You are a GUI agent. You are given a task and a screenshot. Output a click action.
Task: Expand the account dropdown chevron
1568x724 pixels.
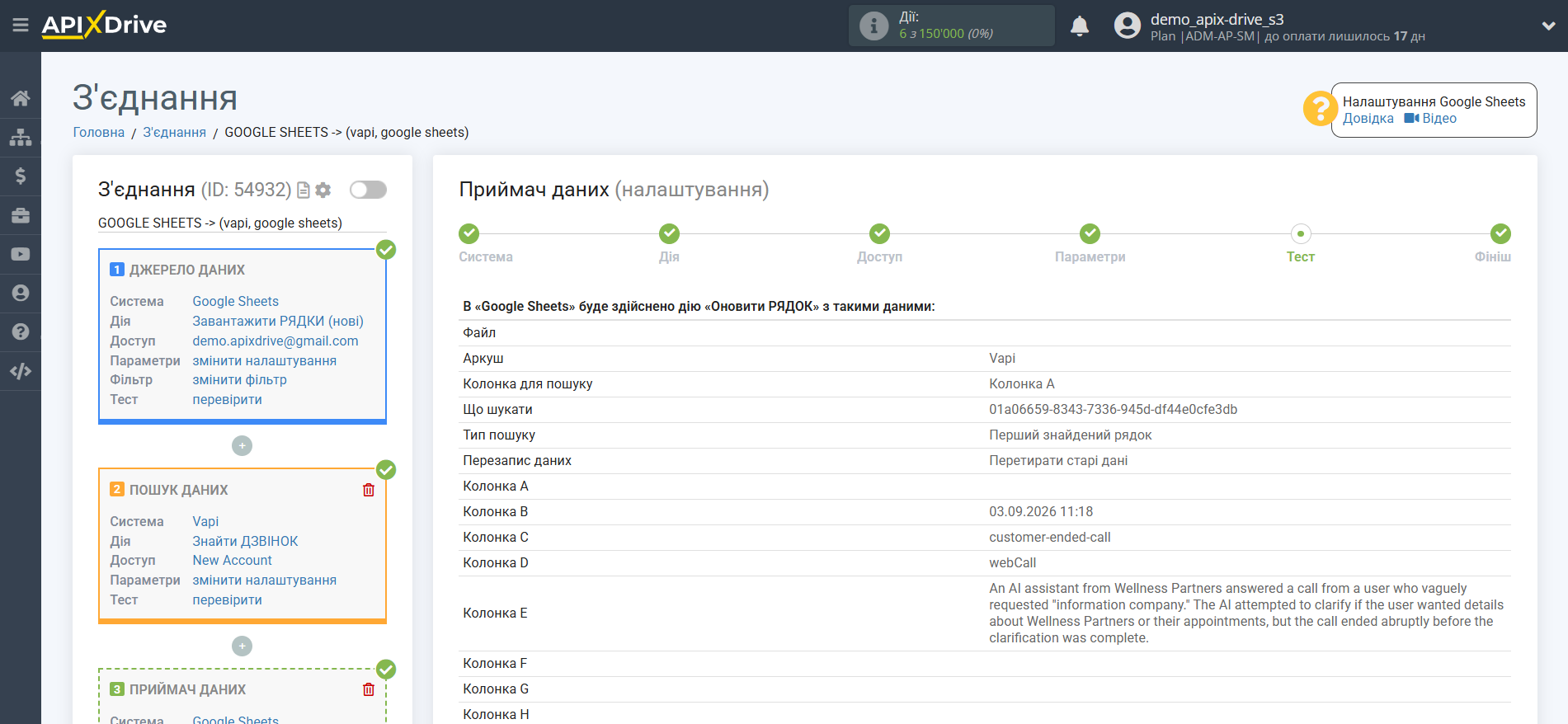pos(1548,26)
